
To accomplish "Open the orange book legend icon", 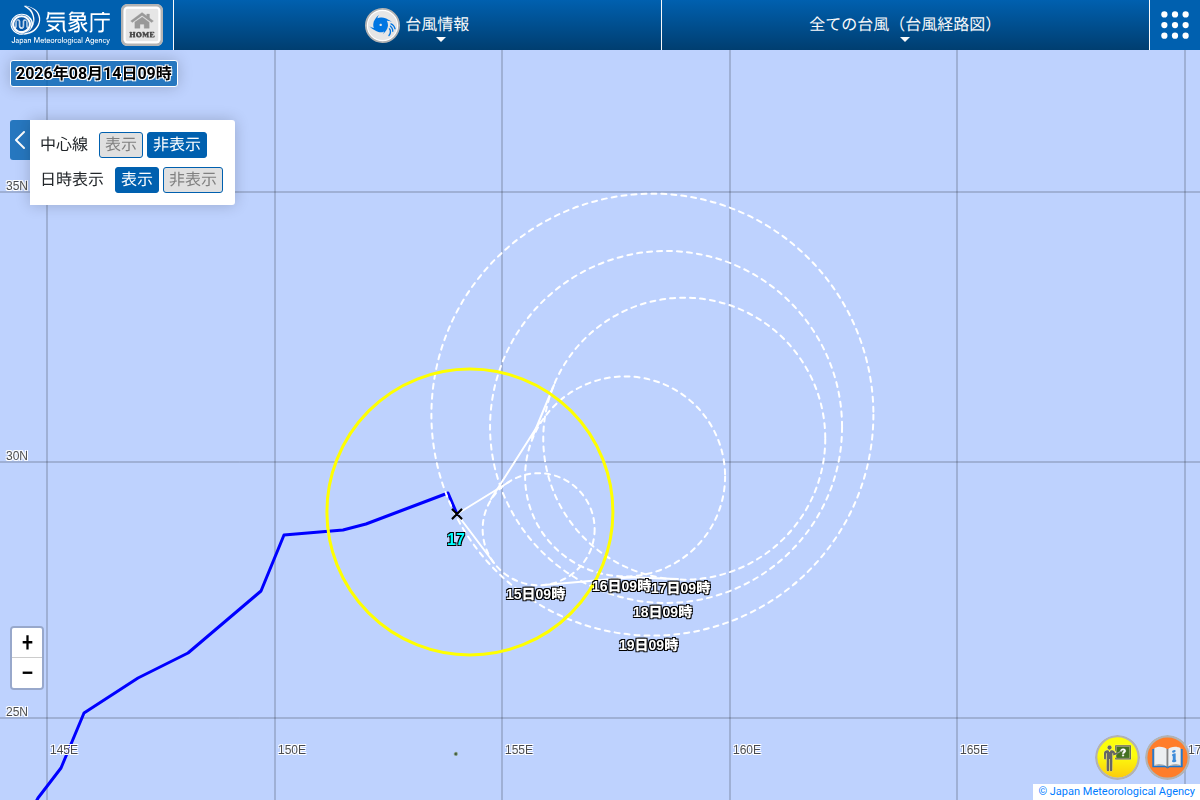I will [1167, 757].
